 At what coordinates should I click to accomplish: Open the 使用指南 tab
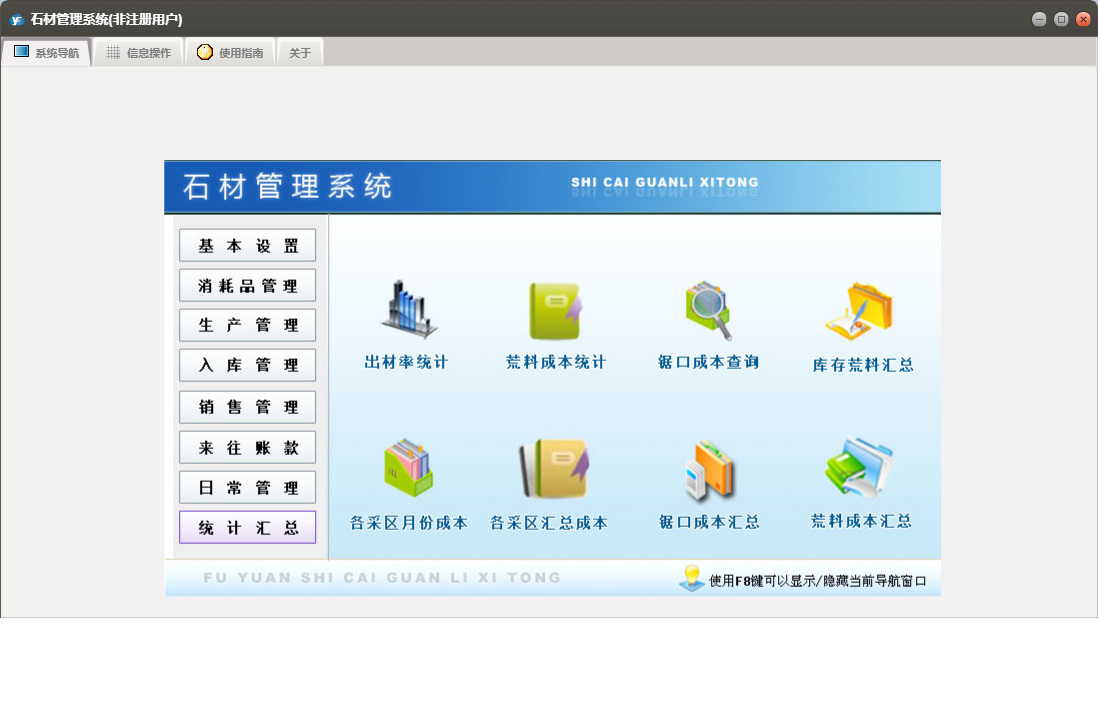click(x=230, y=53)
